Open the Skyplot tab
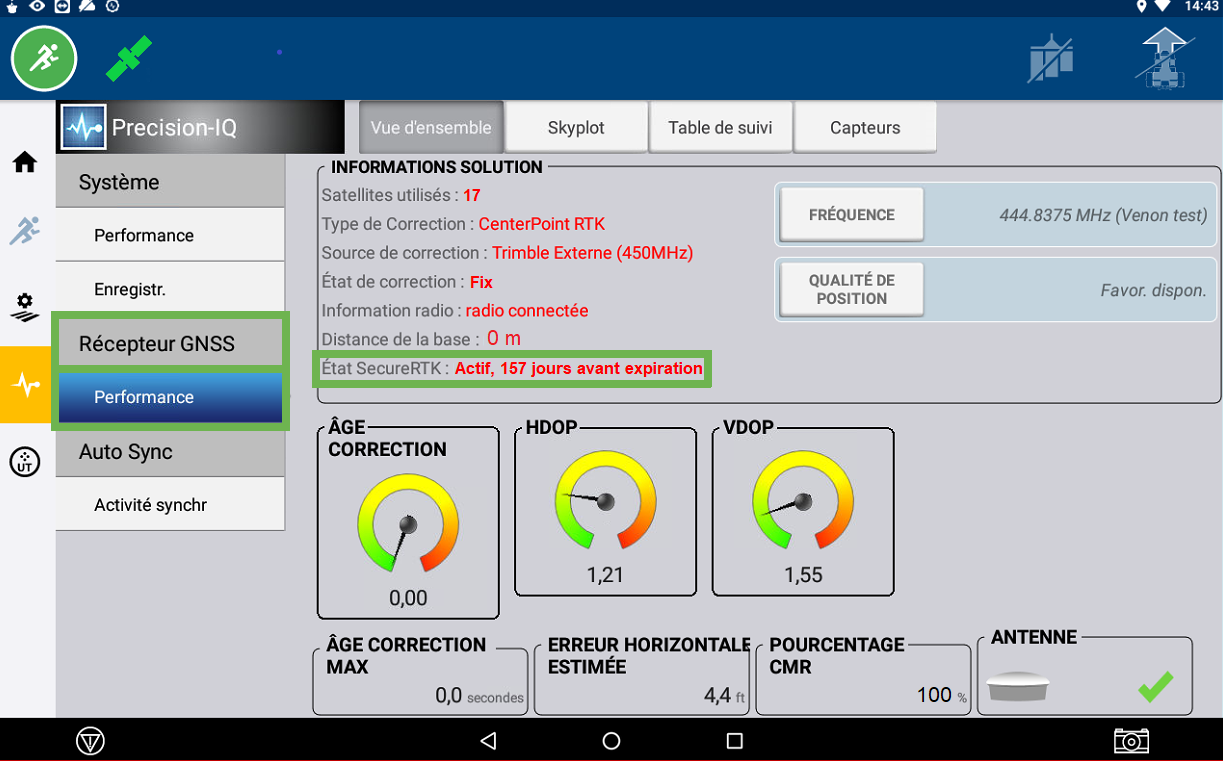 576,127
